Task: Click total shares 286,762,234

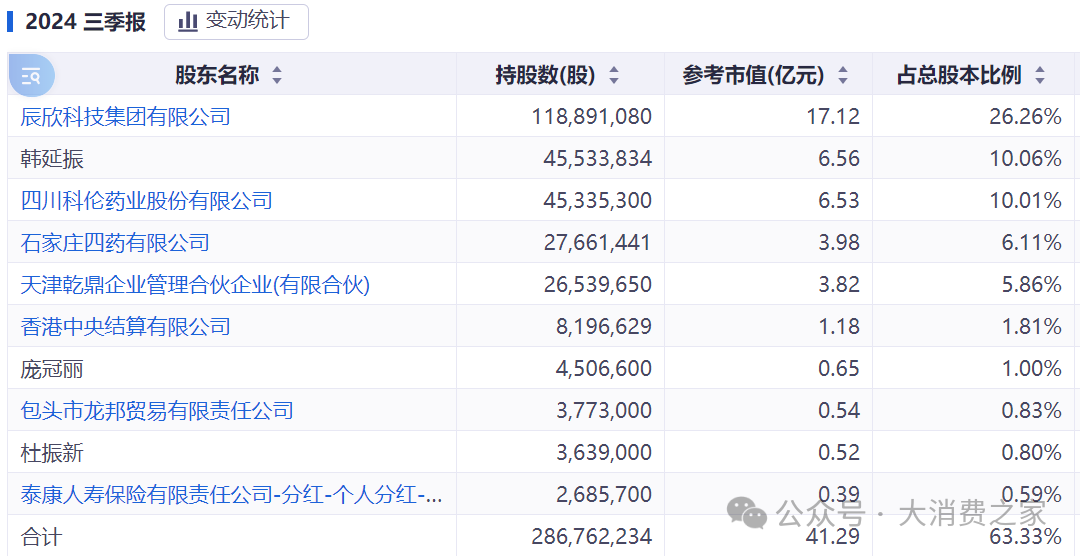Action: [592, 536]
